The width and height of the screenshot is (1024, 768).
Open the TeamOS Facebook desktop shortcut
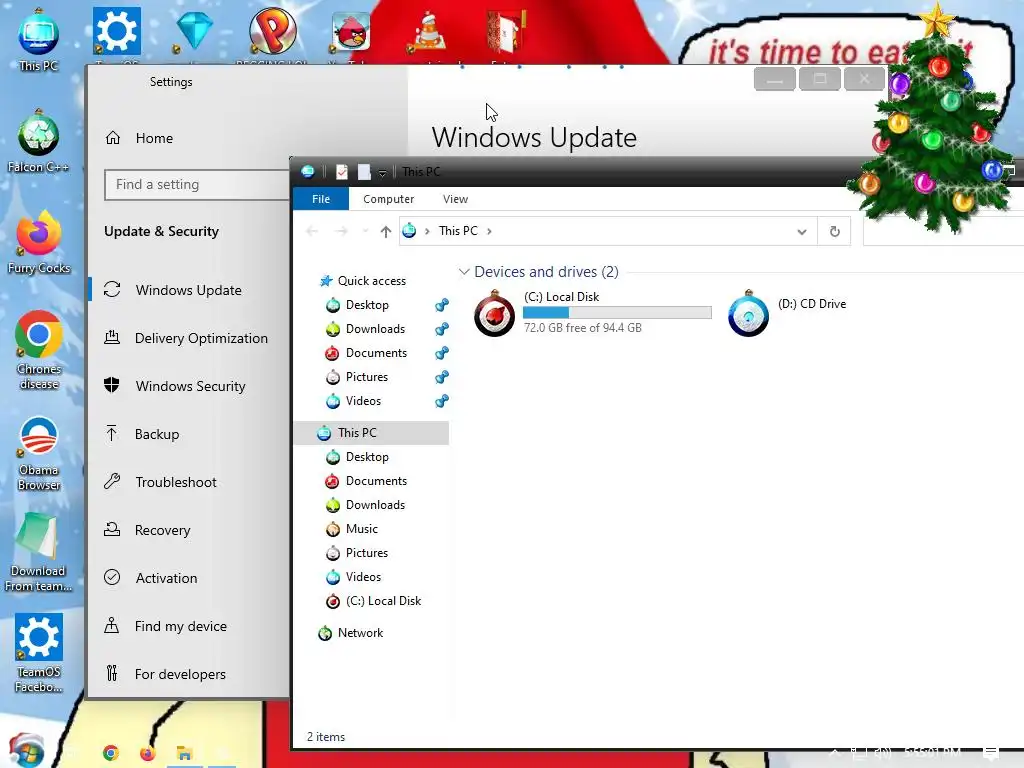click(38, 652)
